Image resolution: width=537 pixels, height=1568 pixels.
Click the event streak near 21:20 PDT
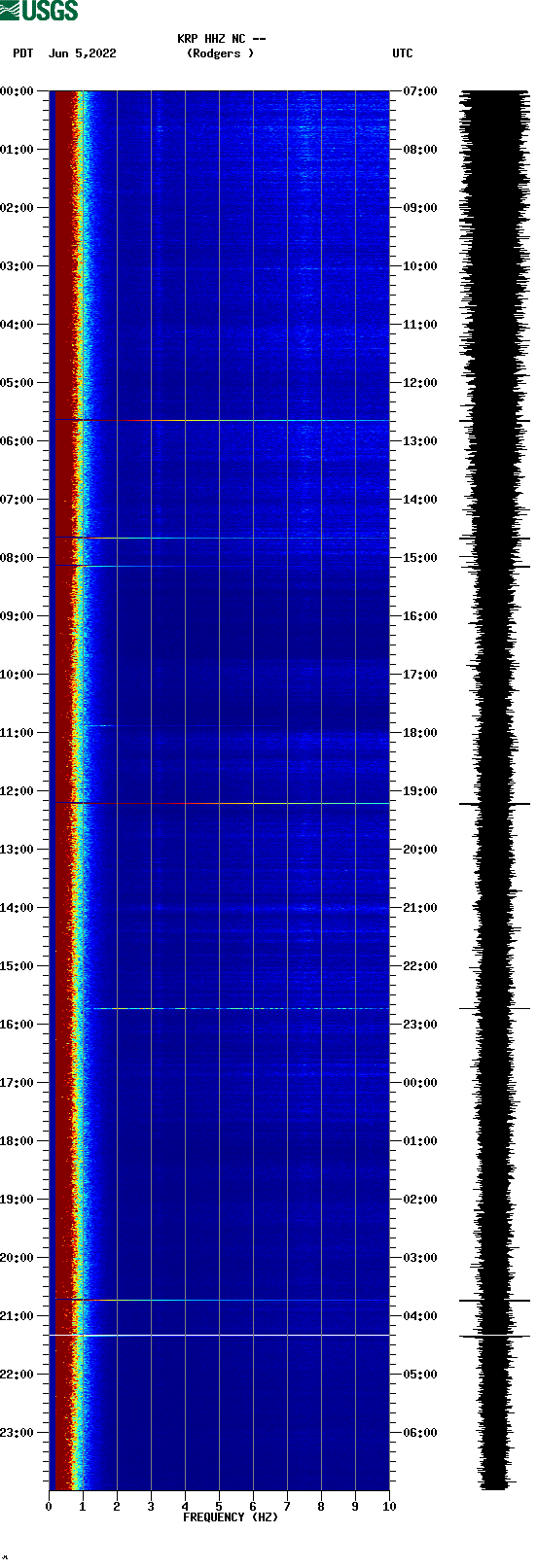pos(220,1336)
